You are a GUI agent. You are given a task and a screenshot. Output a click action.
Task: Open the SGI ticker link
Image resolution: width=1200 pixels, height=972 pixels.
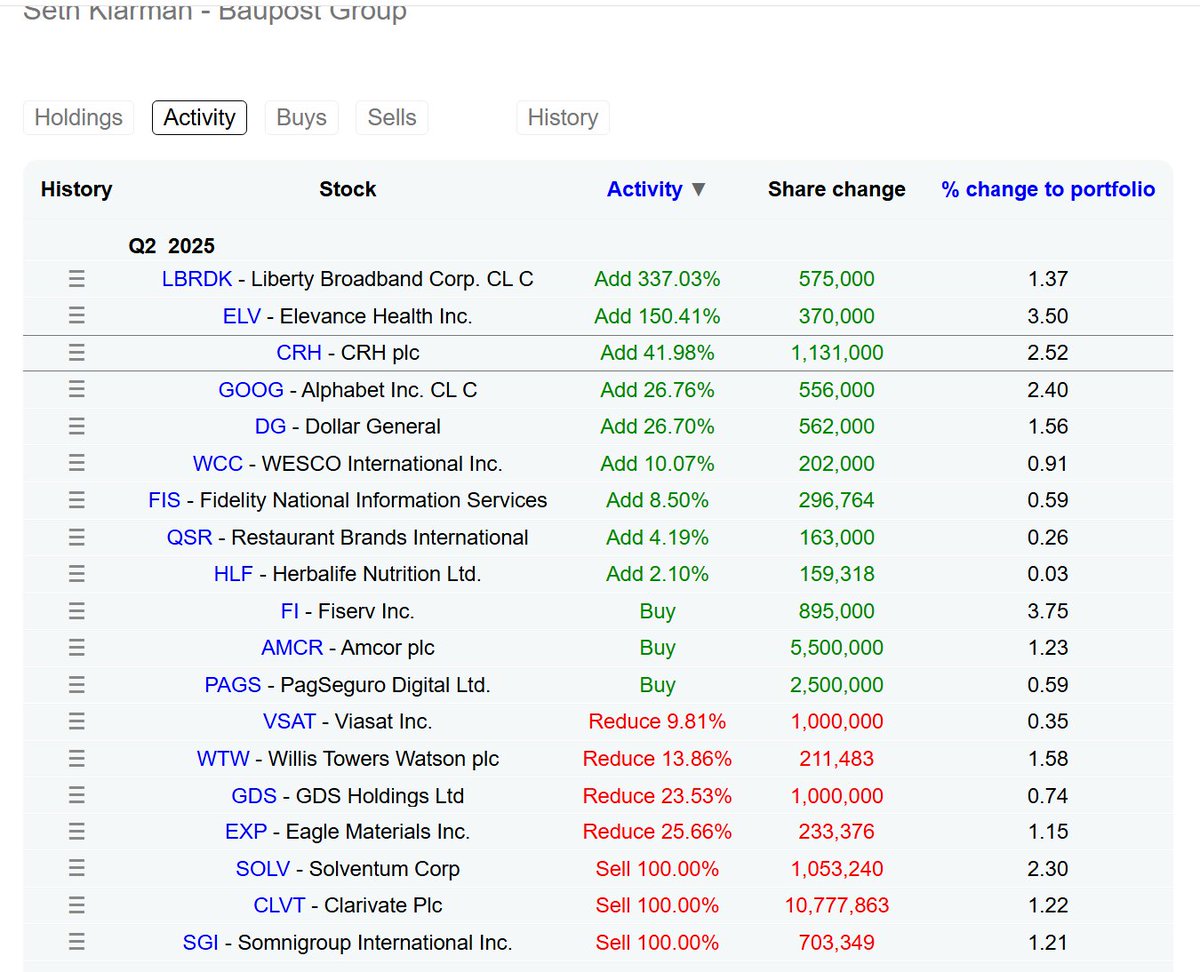(x=201, y=943)
